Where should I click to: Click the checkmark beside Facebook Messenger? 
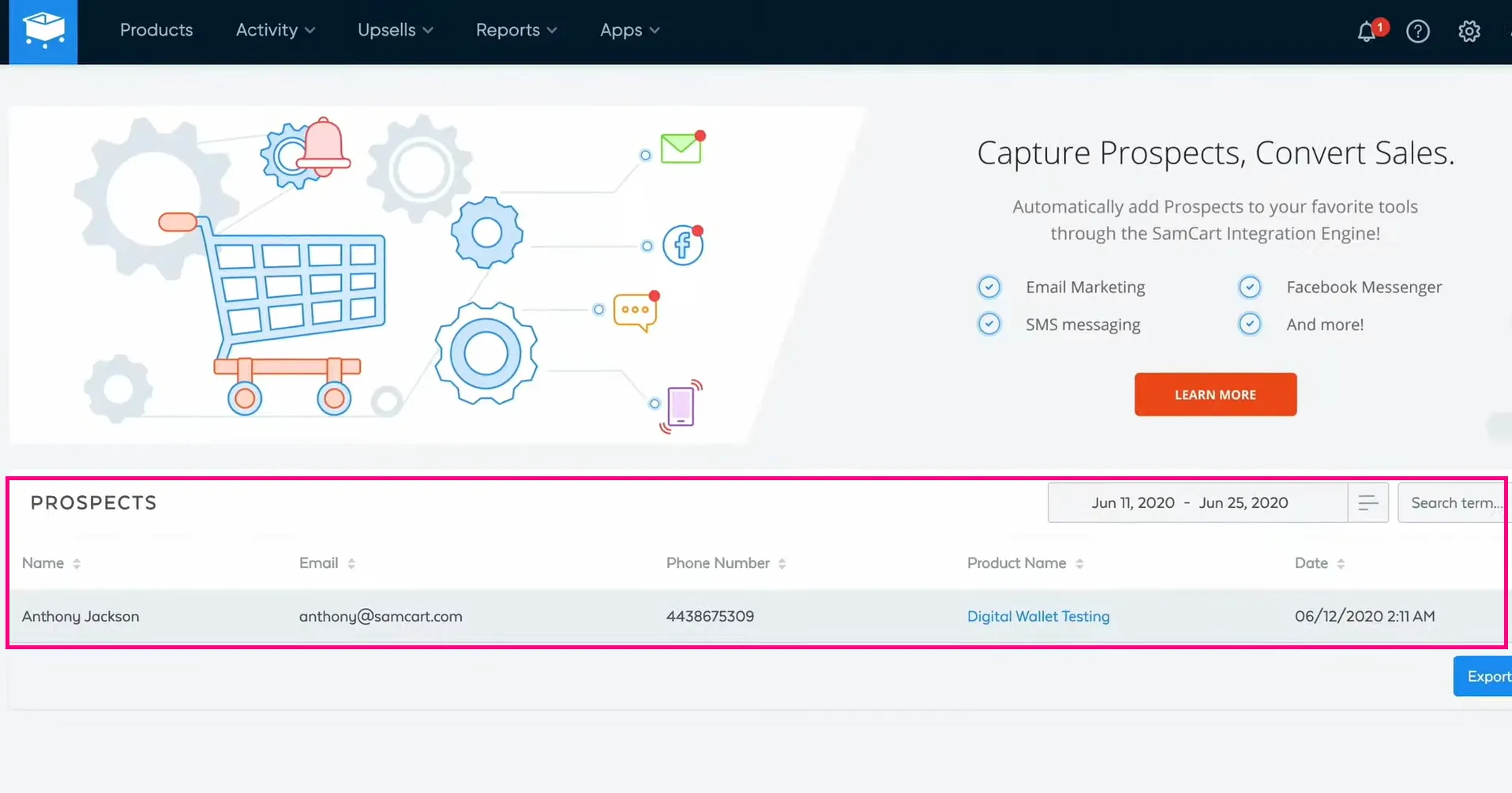[x=1250, y=287]
